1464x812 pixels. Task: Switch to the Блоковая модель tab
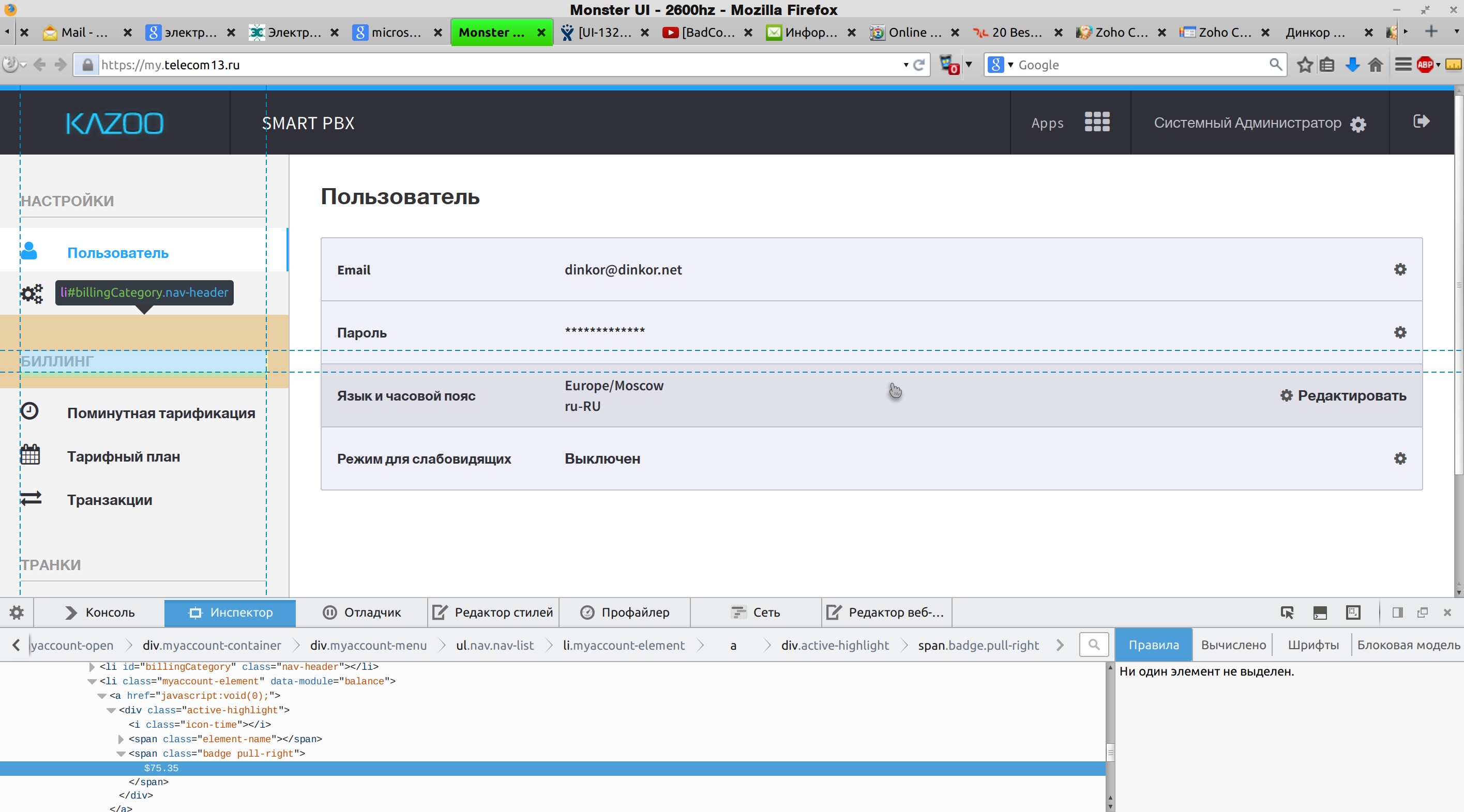point(1408,645)
